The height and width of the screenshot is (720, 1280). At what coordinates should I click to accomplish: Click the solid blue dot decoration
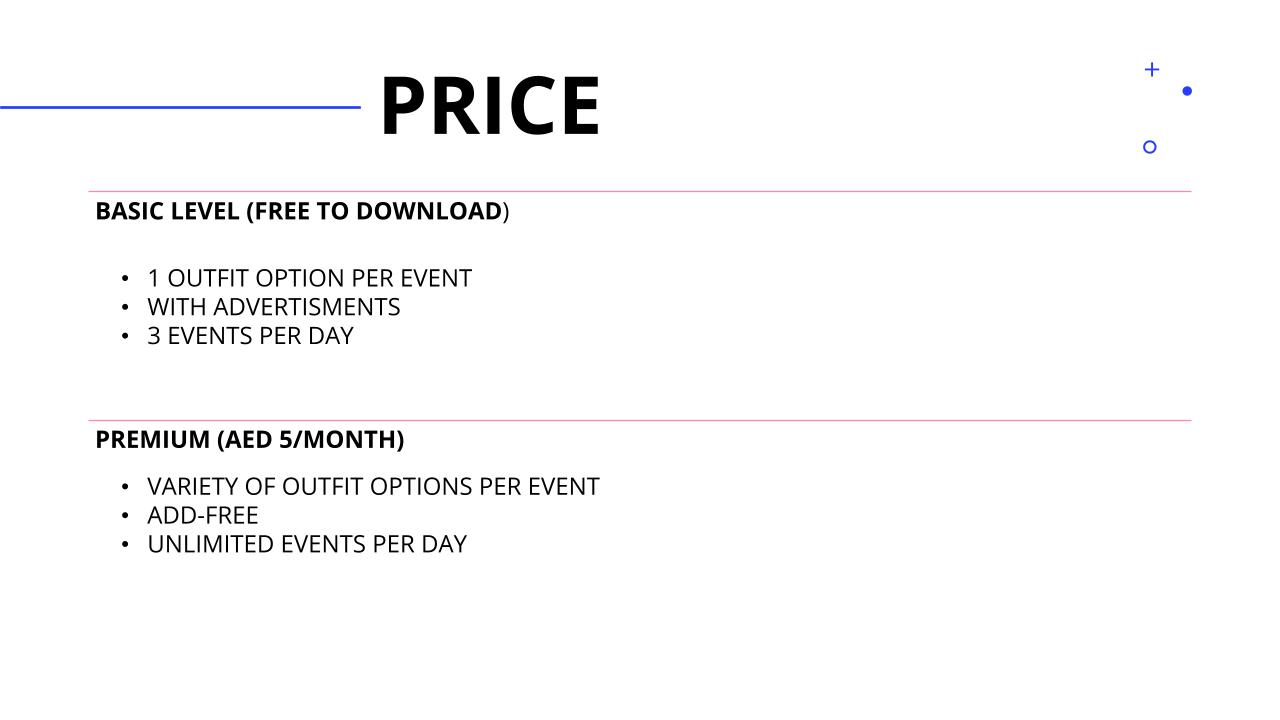pyautogui.click(x=1187, y=91)
